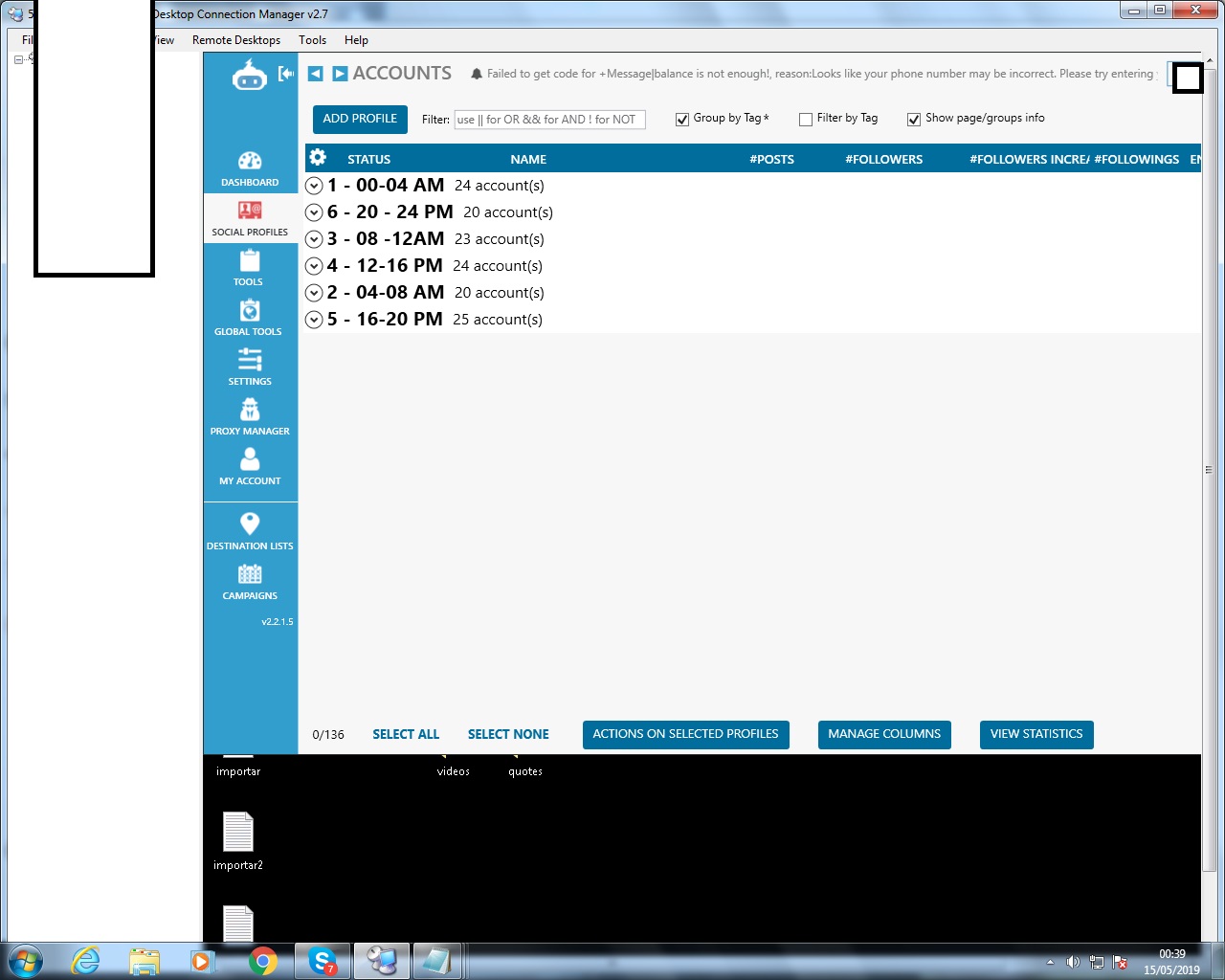Click the volume tray icon
The height and width of the screenshot is (980, 1225).
[1073, 962]
